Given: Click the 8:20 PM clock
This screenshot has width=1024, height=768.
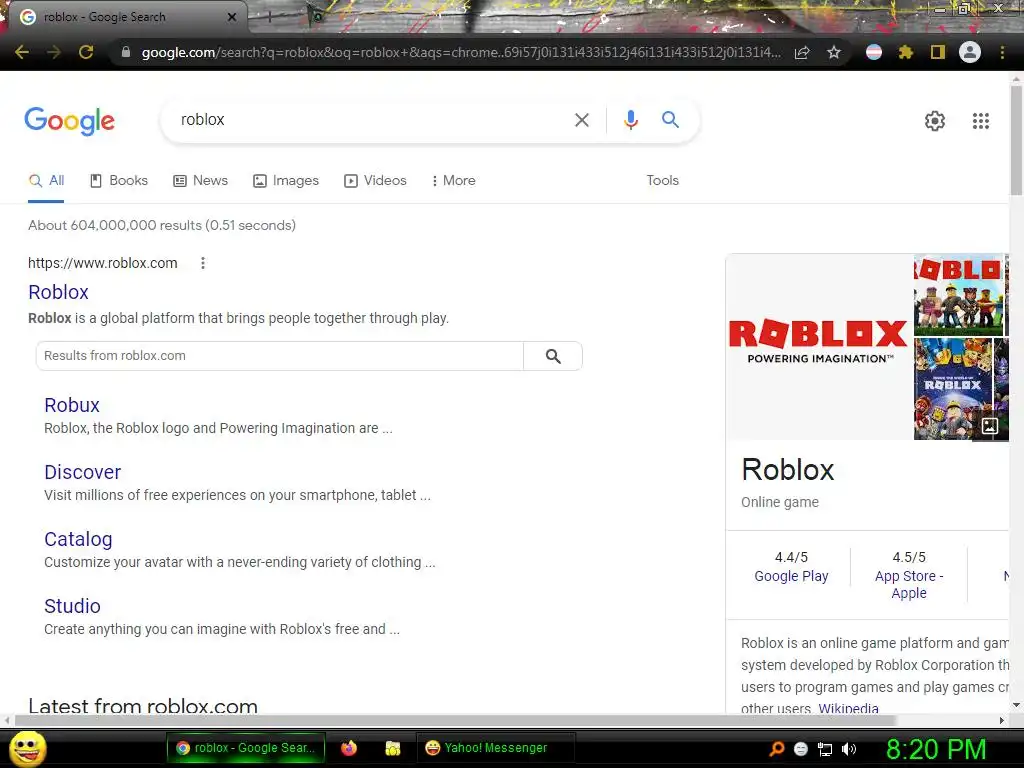Looking at the screenshot, I should tap(935, 749).
